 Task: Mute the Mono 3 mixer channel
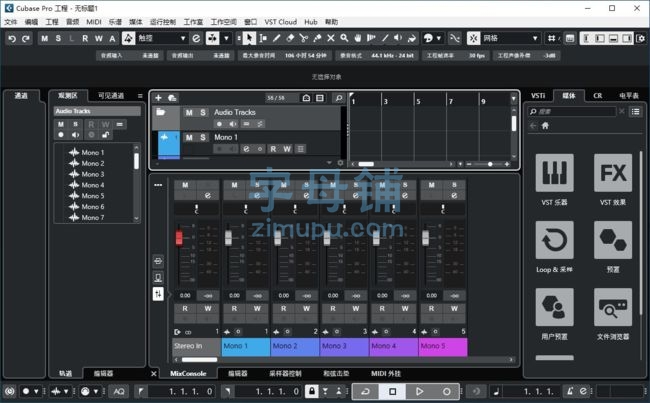pyautogui.click(x=333, y=185)
